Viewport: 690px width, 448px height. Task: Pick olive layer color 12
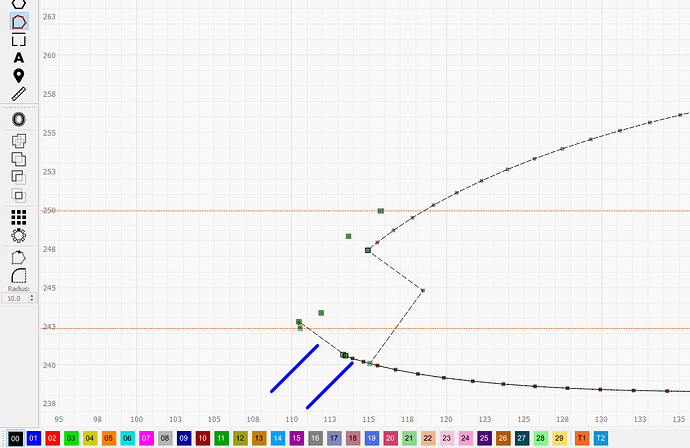coord(240,438)
